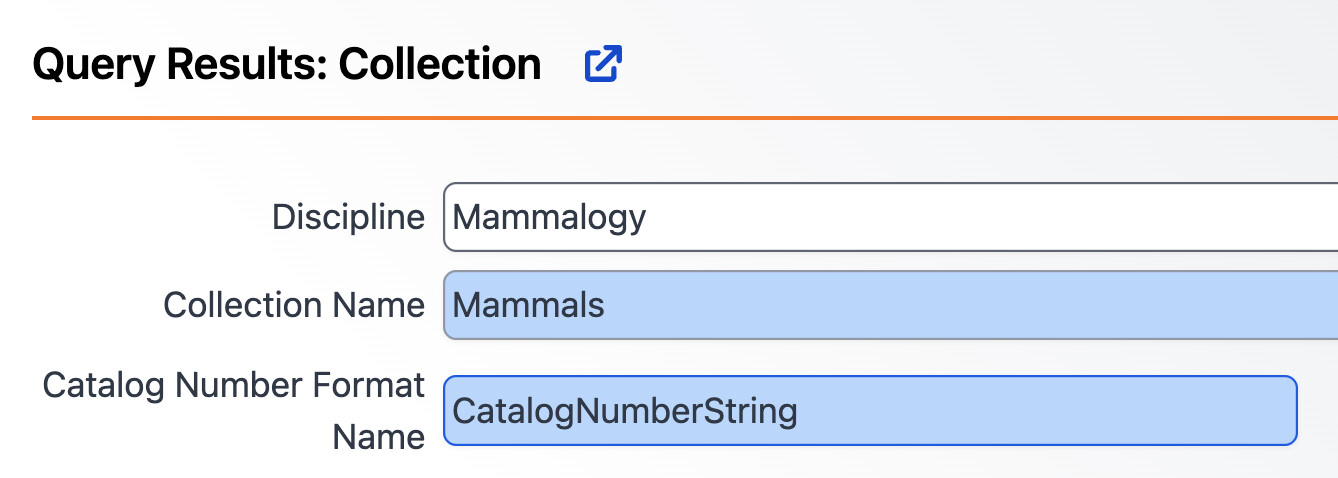Click blank area of the Mammals field
Viewport: 1338px width, 478px height.
1000,304
